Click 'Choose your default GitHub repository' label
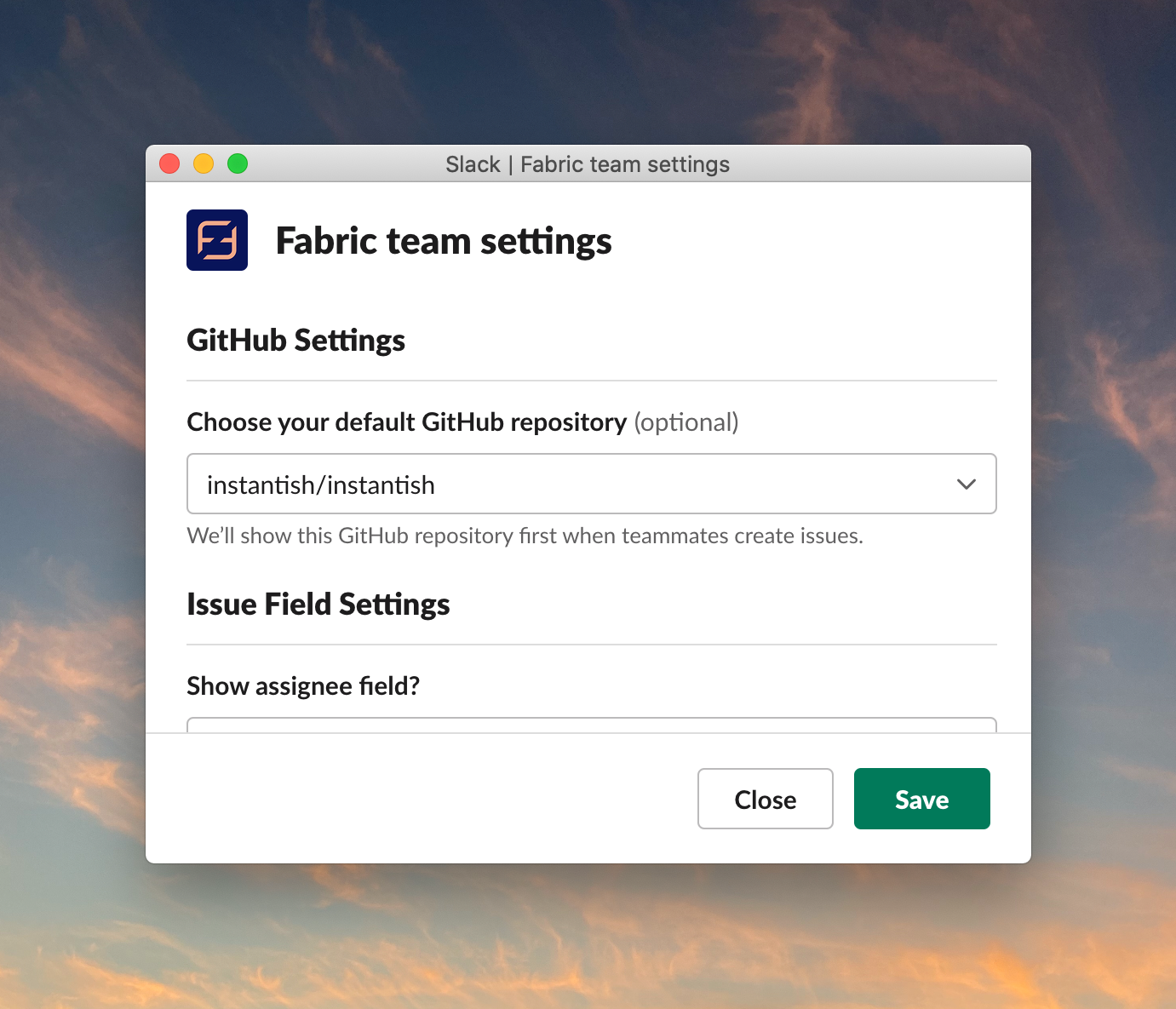Viewport: 1176px width, 1009px height. (x=407, y=422)
